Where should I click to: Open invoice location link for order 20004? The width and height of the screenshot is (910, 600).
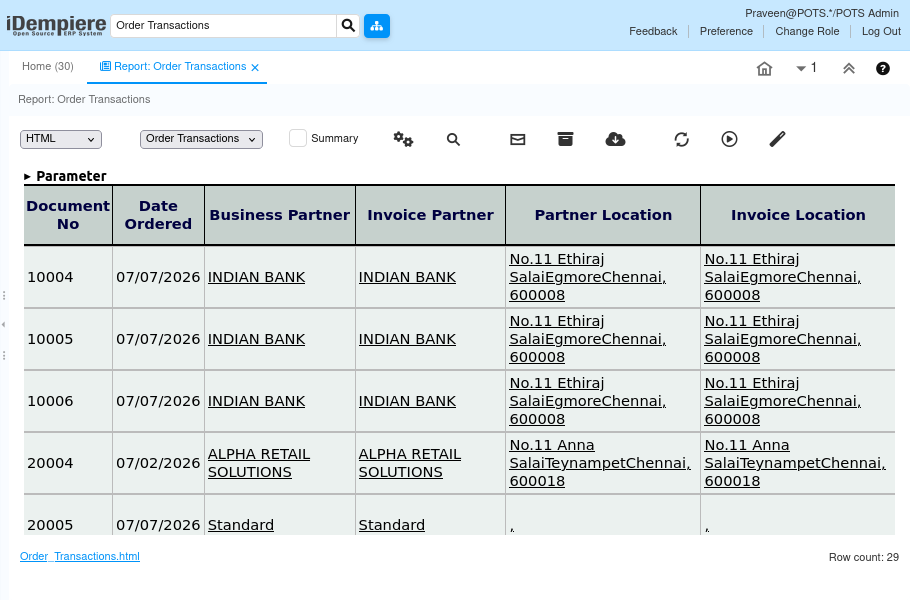click(795, 463)
